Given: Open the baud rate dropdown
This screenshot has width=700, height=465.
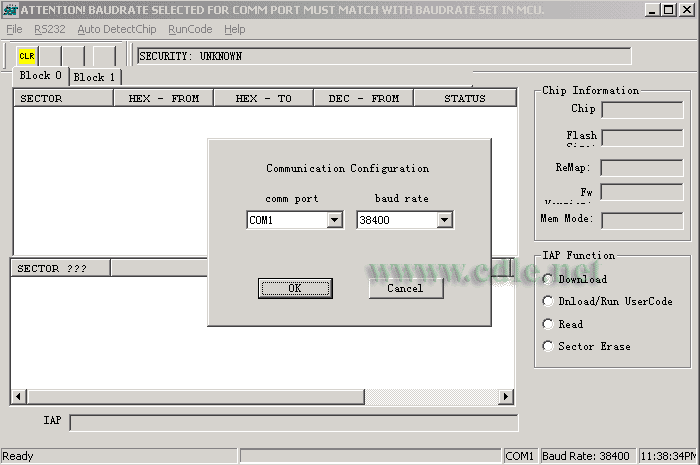Looking at the screenshot, I should click(445, 220).
